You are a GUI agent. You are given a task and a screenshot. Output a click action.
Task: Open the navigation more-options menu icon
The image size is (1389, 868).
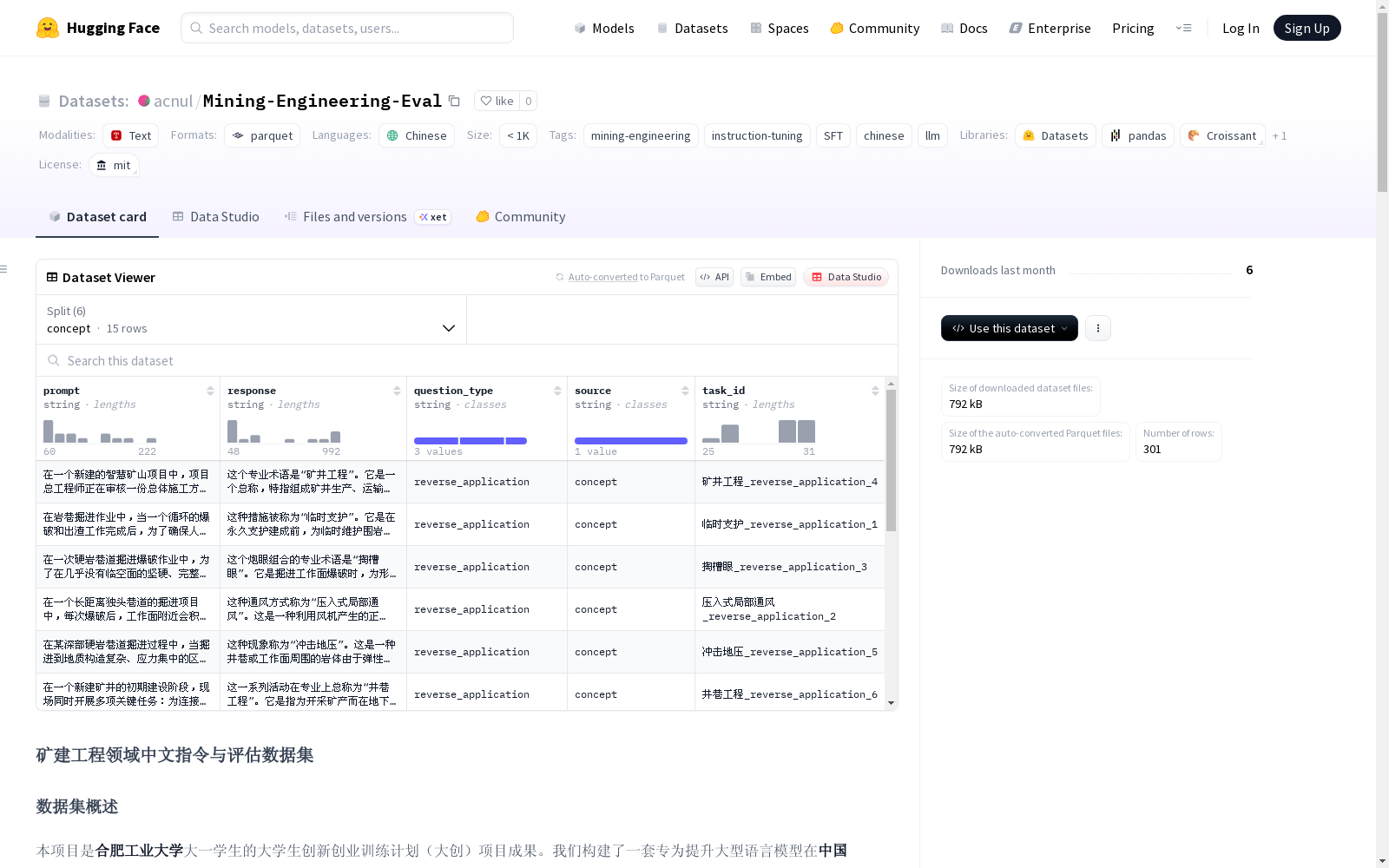tap(1183, 28)
